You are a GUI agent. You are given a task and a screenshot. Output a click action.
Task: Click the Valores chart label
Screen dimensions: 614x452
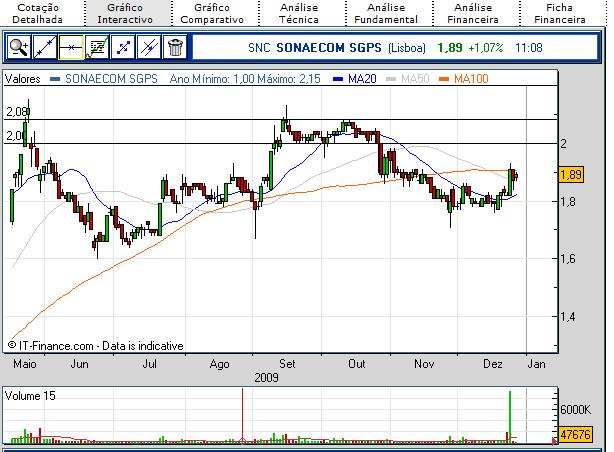tap(23, 79)
